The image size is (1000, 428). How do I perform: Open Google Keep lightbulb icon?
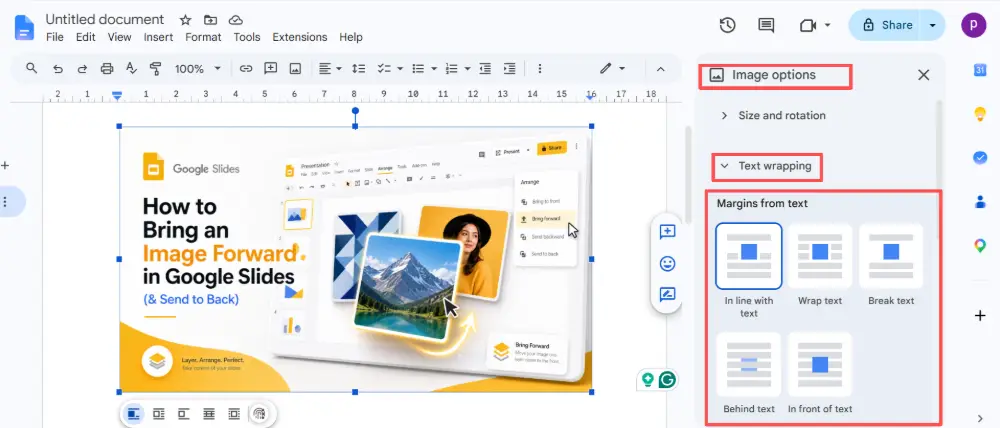click(x=980, y=114)
